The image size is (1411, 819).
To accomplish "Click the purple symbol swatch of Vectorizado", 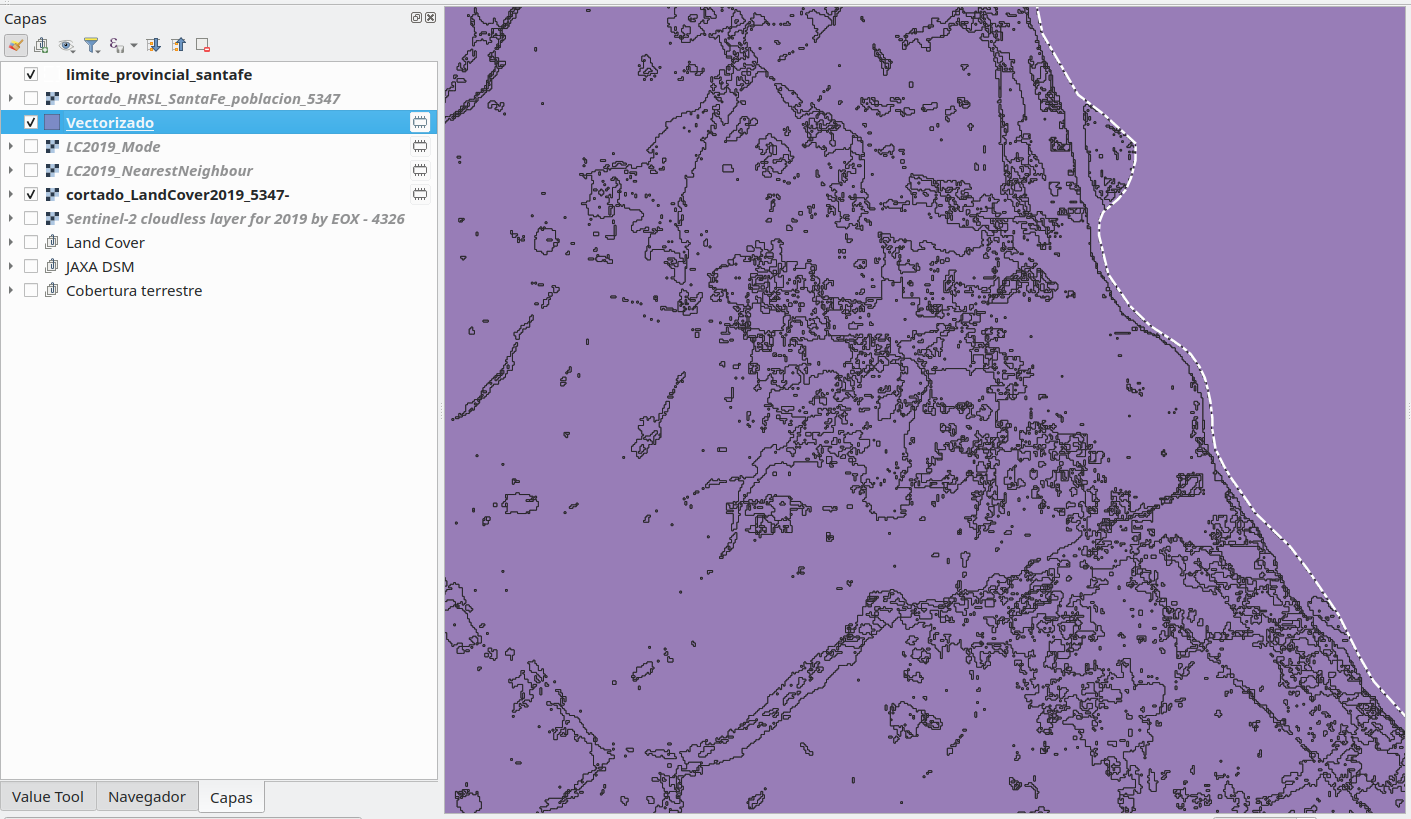I will pyautogui.click(x=52, y=122).
